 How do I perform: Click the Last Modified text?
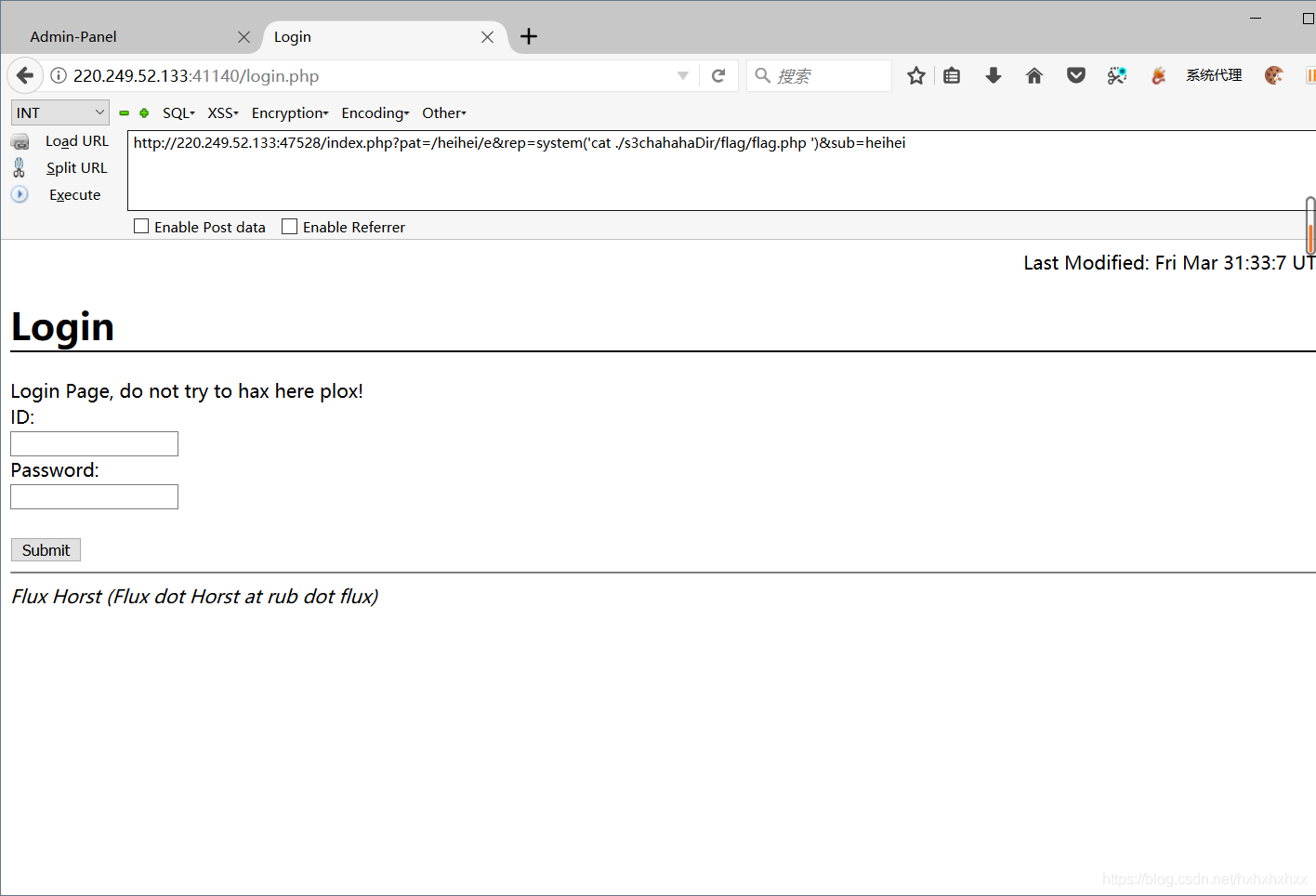(x=1169, y=263)
